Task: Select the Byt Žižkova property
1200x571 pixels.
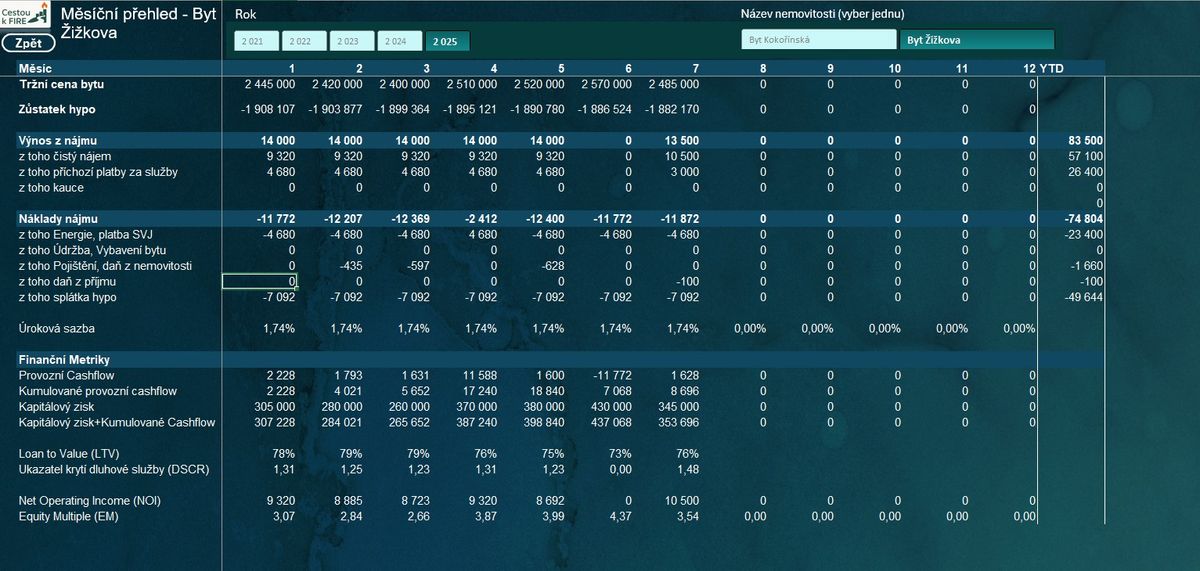Action: click(x=976, y=40)
